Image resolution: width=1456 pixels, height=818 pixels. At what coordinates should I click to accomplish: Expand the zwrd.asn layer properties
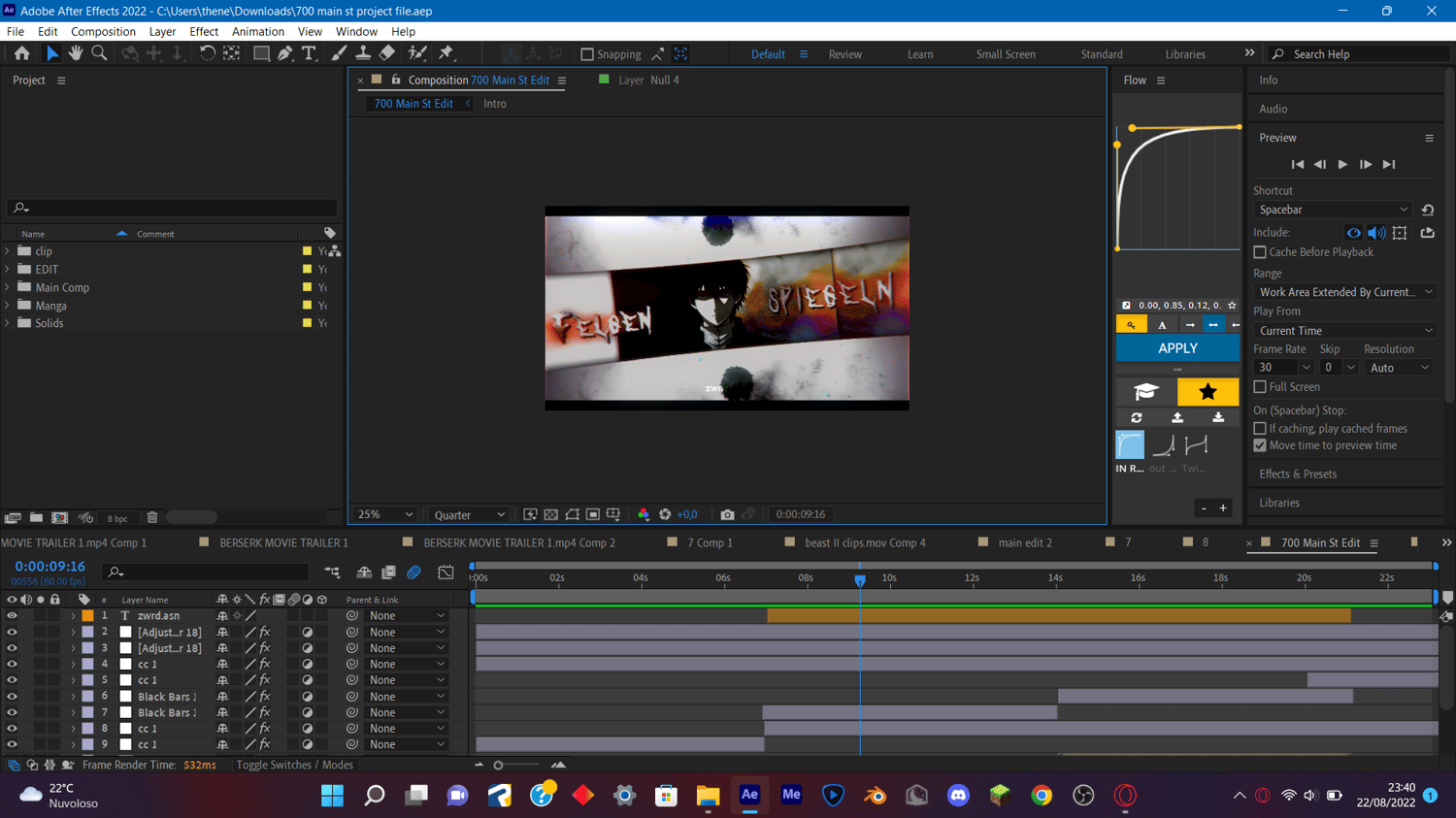73,616
